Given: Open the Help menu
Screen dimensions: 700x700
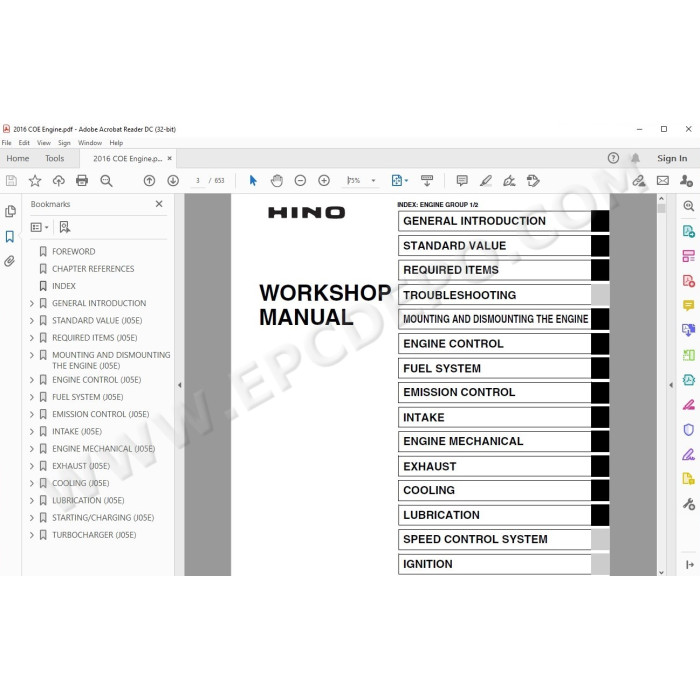Looking at the screenshot, I should click(x=116, y=143).
